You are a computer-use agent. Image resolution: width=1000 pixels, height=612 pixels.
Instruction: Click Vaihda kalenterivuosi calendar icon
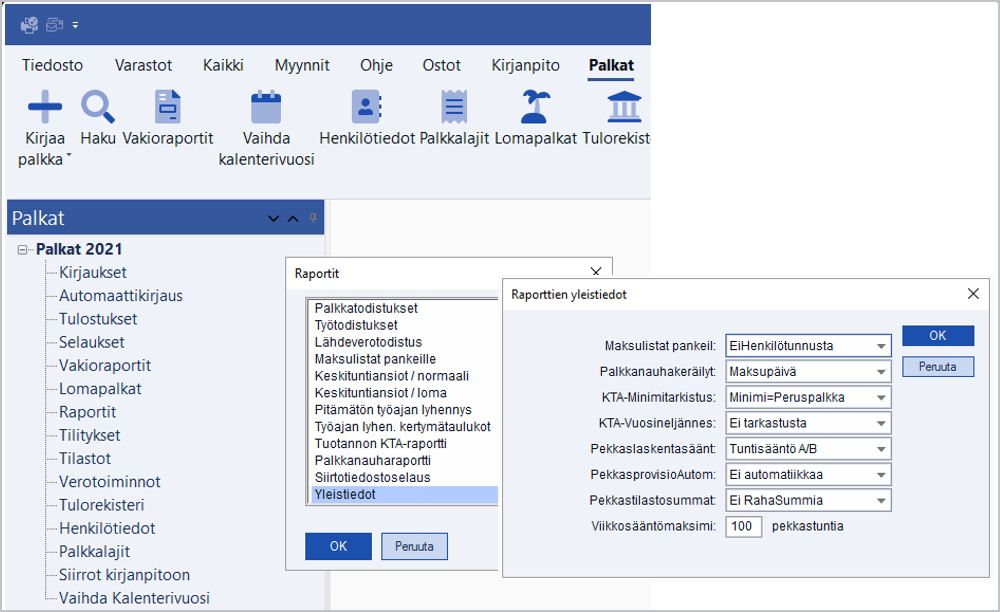[266, 106]
